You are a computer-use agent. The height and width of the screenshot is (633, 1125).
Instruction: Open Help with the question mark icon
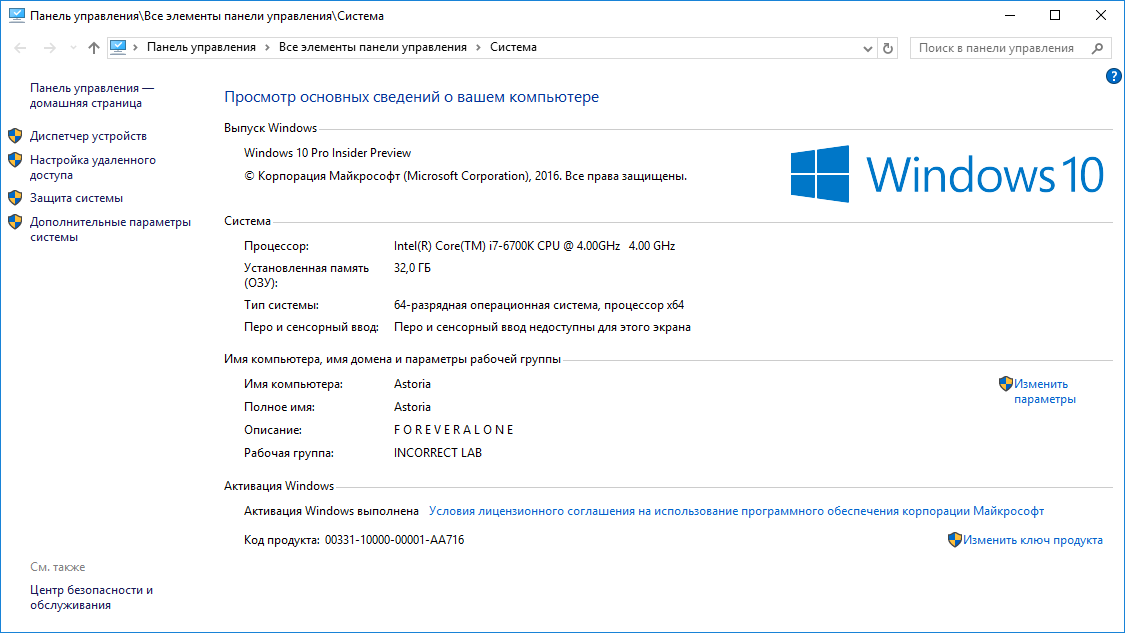click(1114, 76)
